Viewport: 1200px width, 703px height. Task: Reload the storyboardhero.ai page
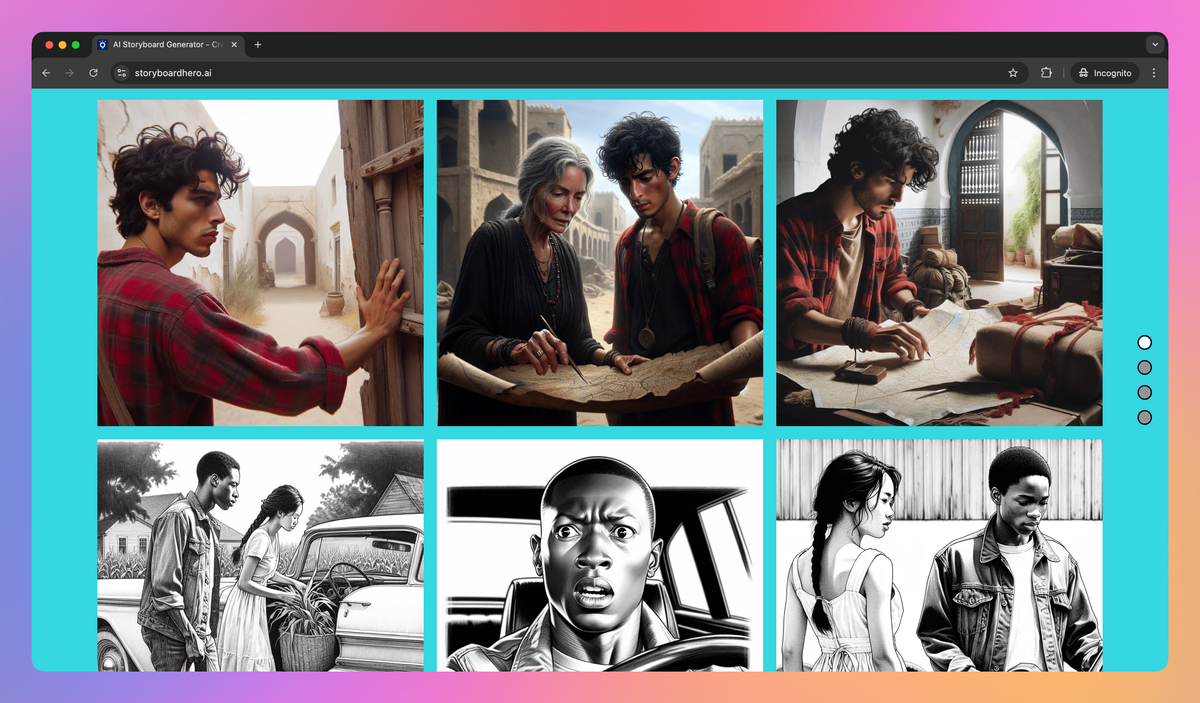pos(94,73)
